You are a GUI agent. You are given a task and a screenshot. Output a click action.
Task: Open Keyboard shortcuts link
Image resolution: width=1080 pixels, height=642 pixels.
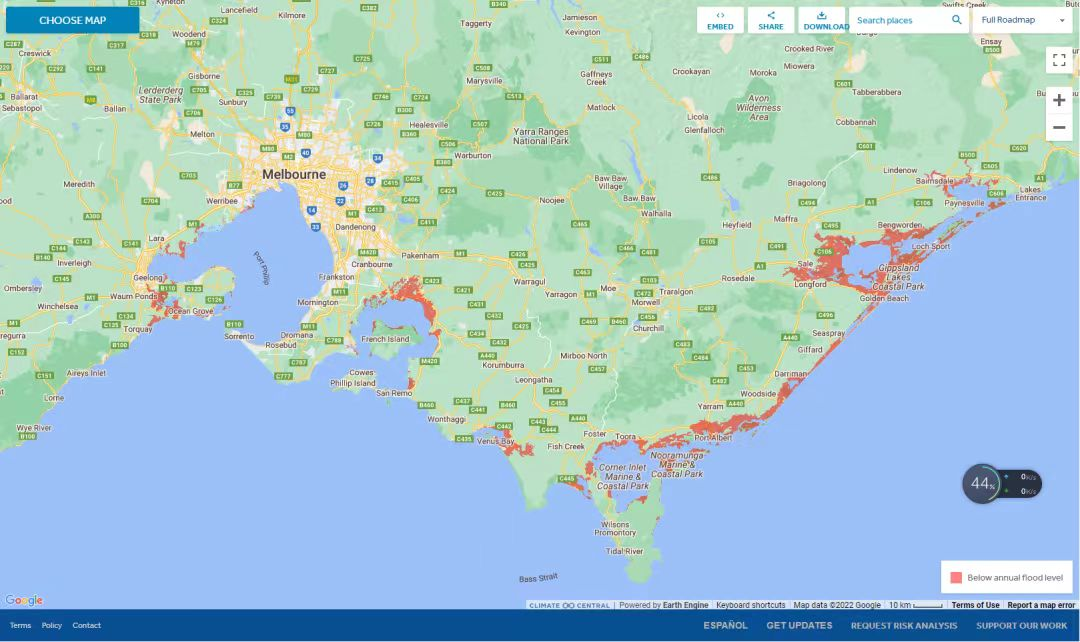pyautogui.click(x=751, y=605)
